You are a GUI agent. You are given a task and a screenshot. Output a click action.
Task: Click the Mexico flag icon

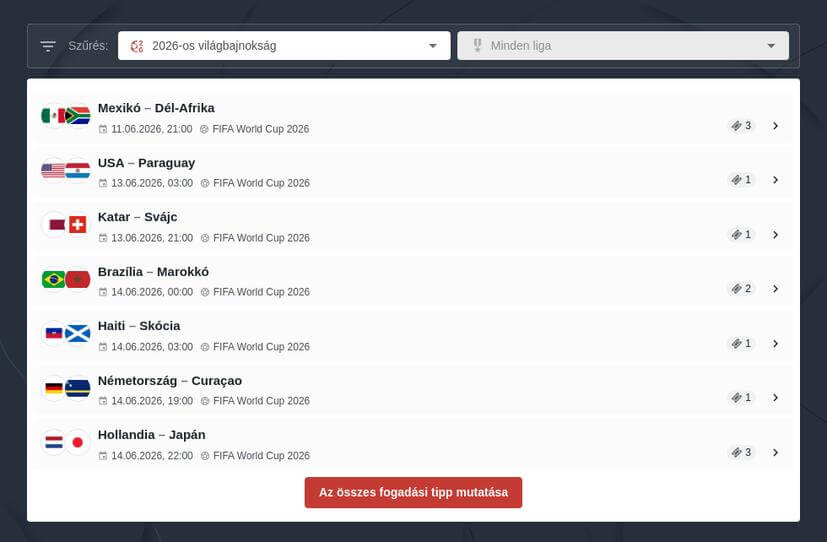53,116
